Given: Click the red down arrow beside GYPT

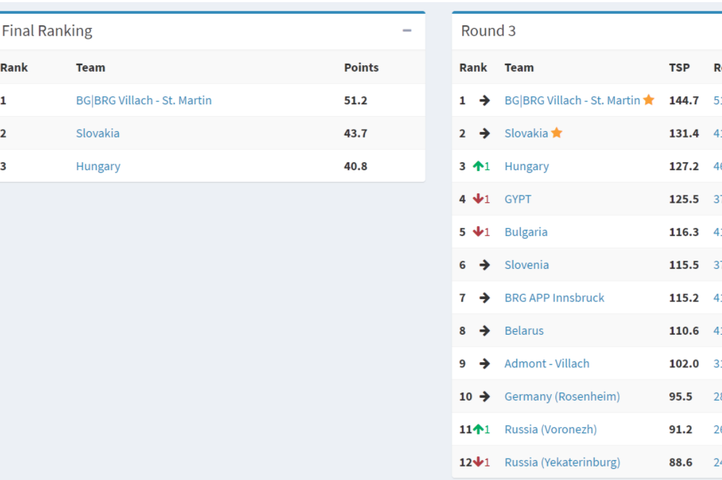Looking at the screenshot, I should (x=479, y=199).
